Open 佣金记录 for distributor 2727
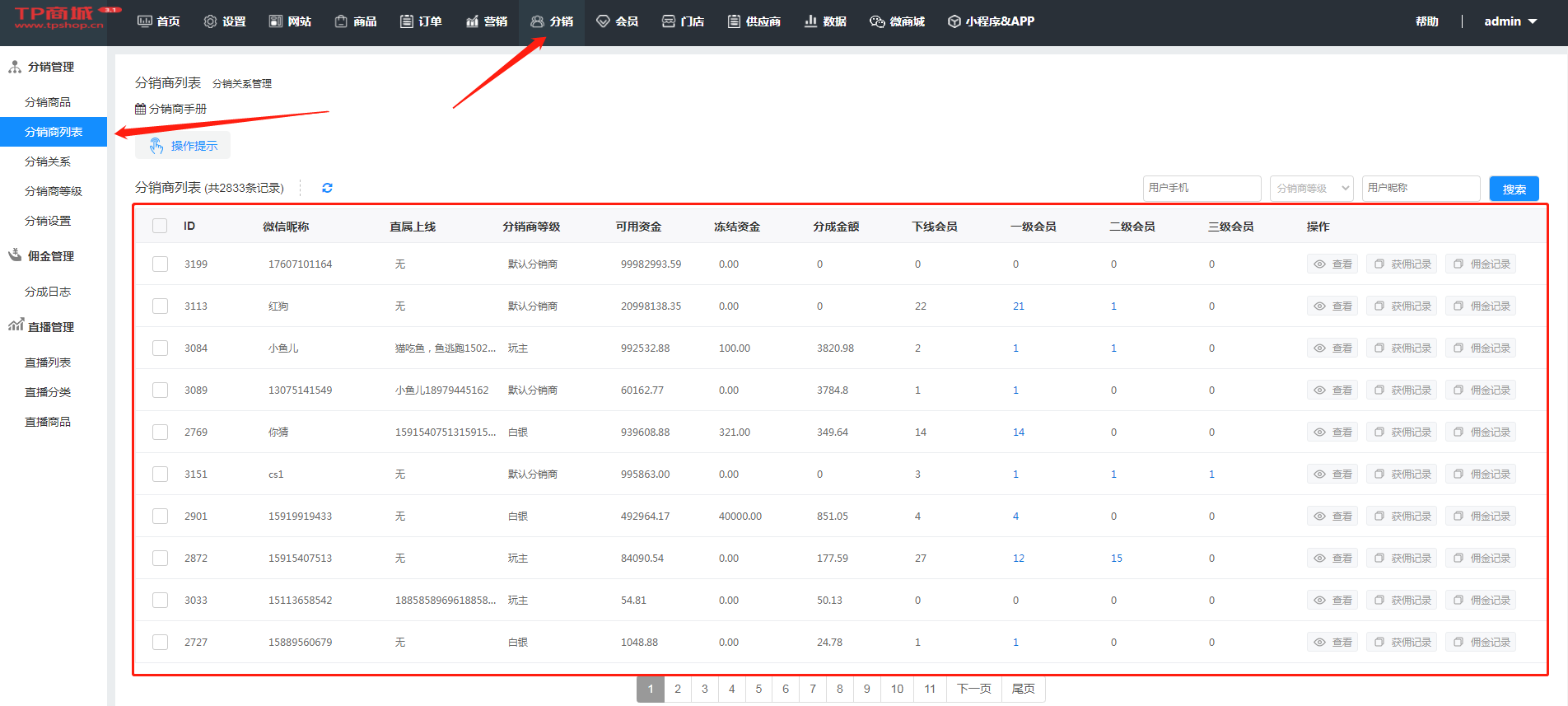Screen dimensions: 1568x706 pos(1481,643)
